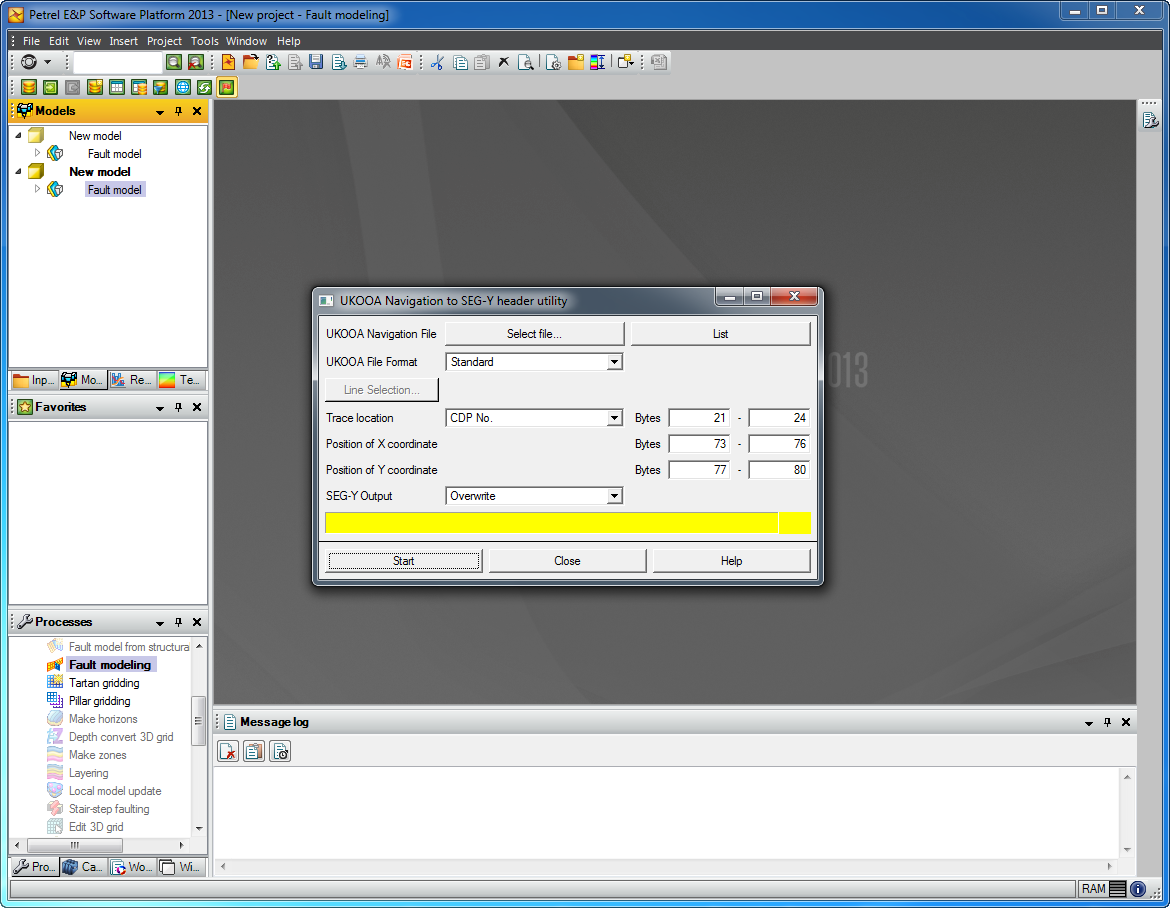The image size is (1170, 908).
Task: Open the rainbow color scale icon
Action: [x=598, y=63]
